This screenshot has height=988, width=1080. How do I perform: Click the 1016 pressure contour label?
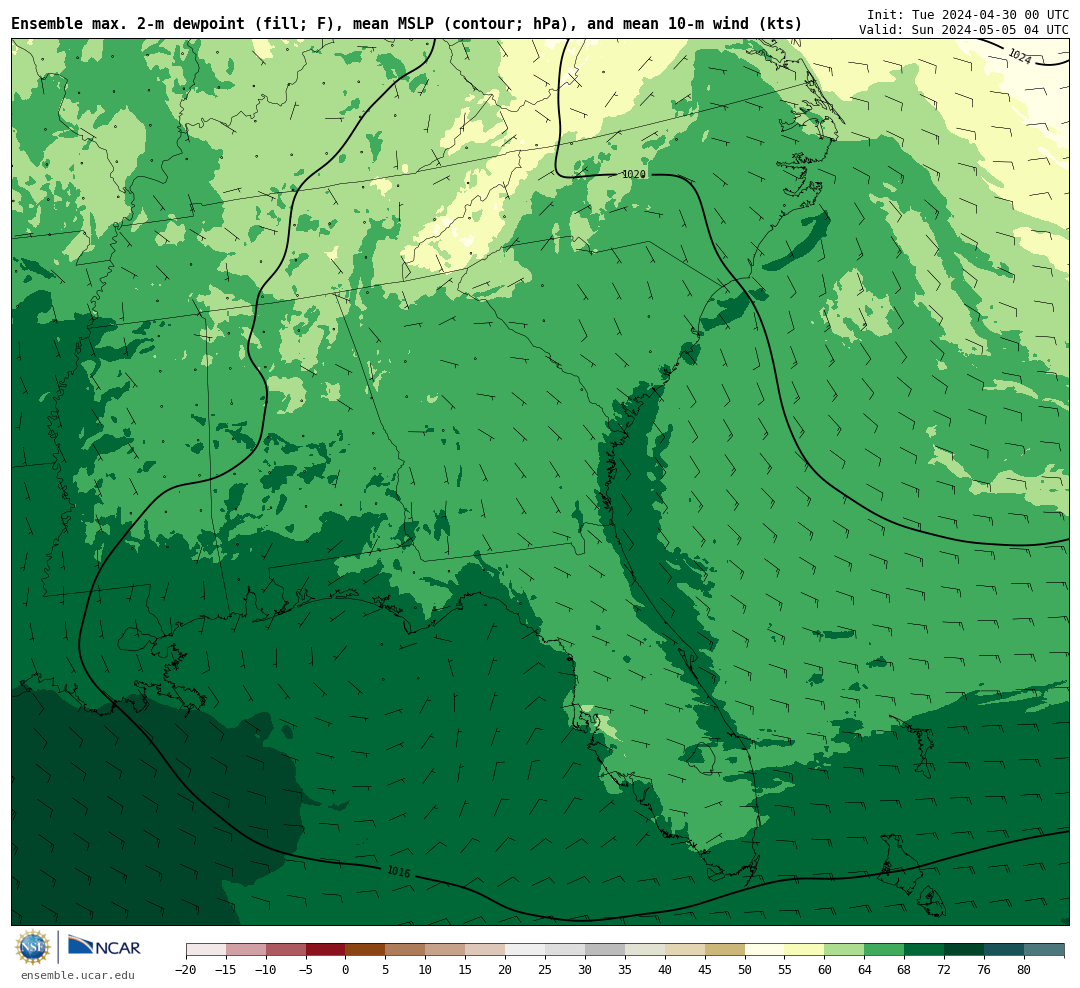coord(399,872)
